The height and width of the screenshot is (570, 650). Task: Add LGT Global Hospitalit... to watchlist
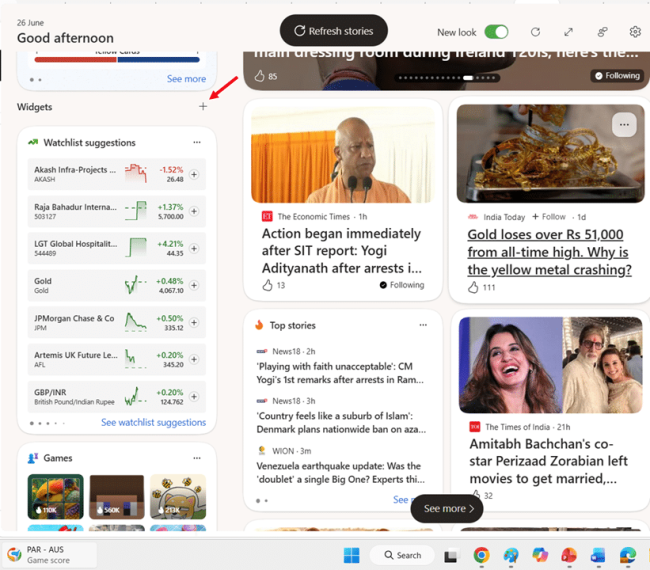point(194,248)
